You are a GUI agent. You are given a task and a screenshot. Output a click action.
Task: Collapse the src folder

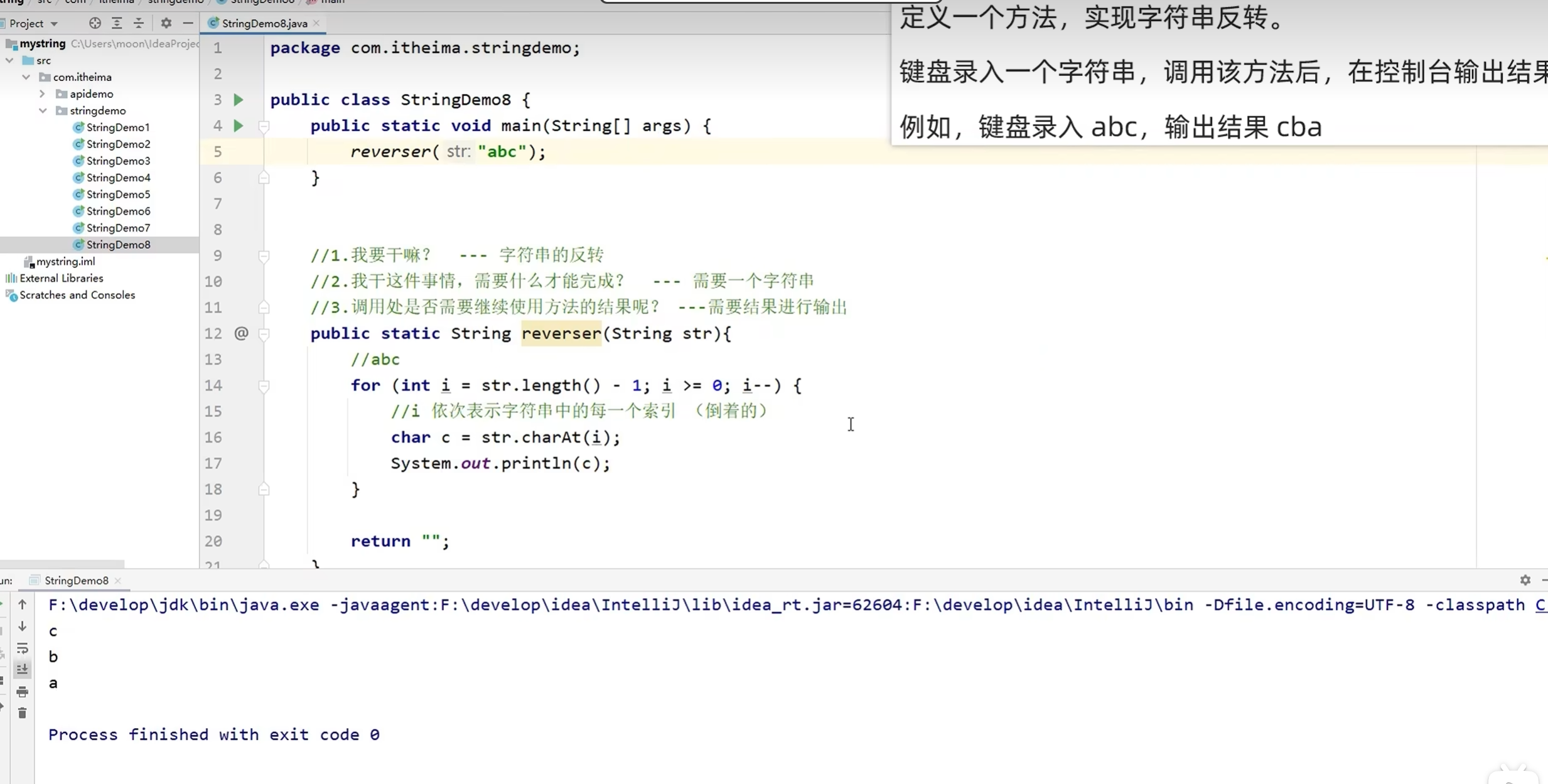pos(9,60)
